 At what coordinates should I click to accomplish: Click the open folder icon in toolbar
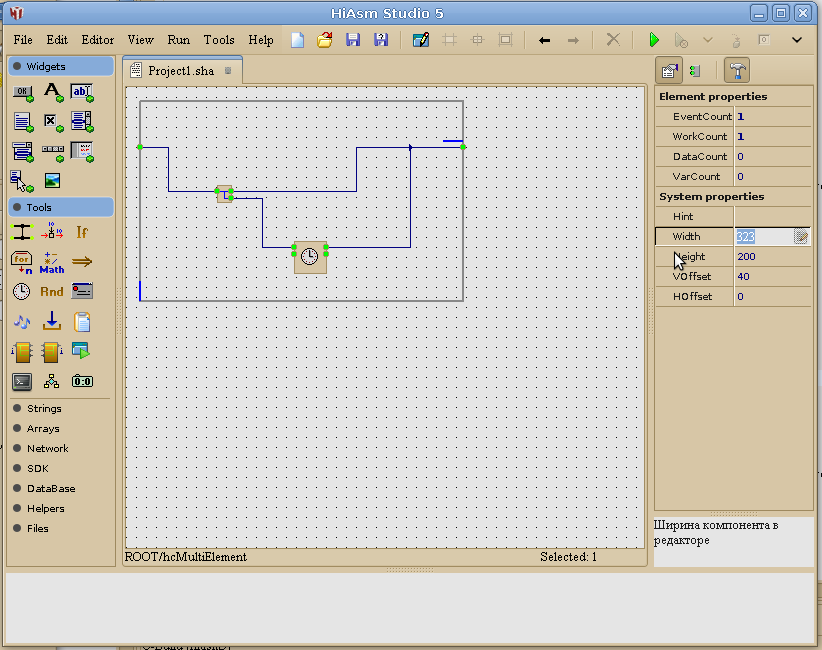(x=324, y=40)
